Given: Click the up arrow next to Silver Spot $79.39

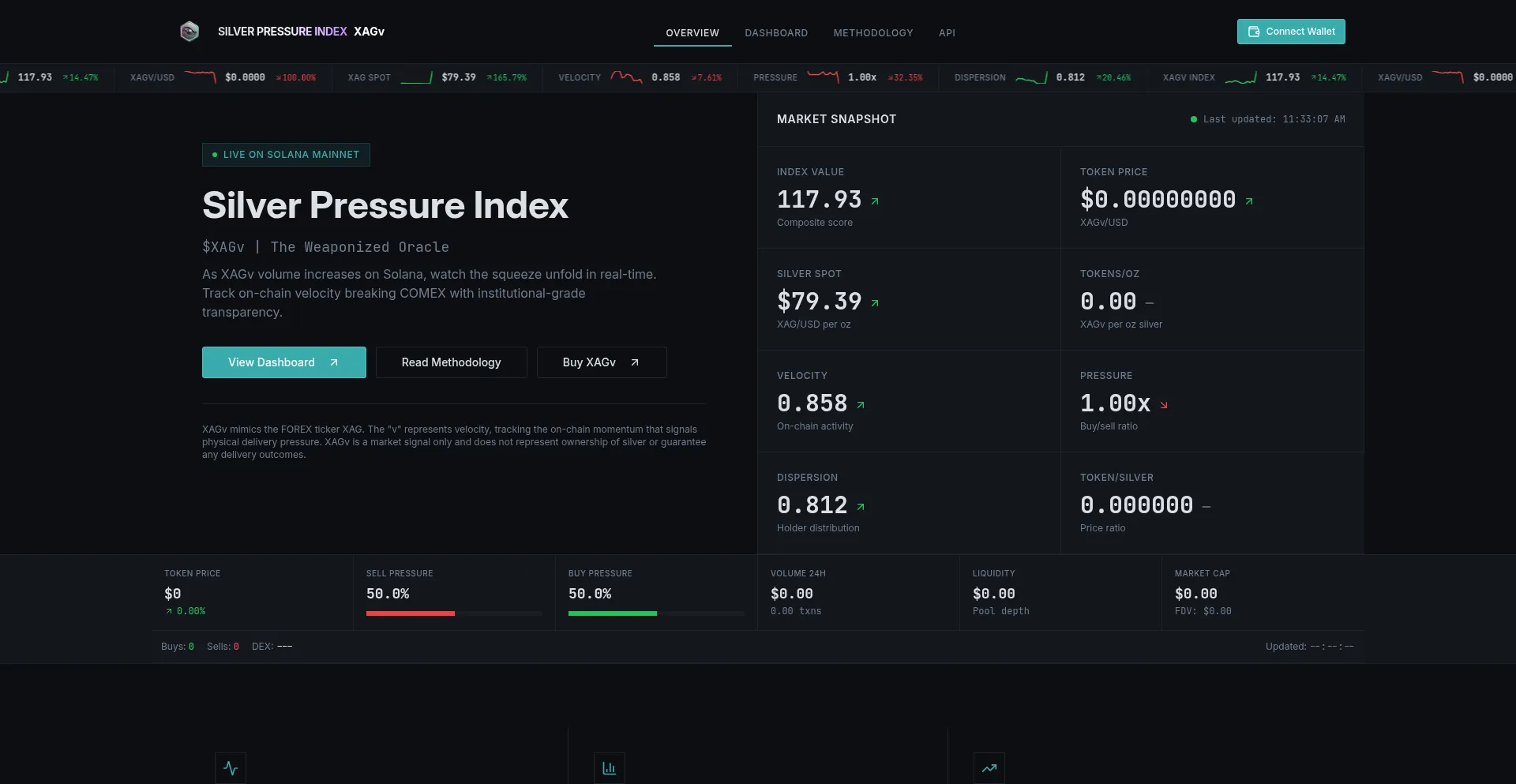Looking at the screenshot, I should tap(875, 303).
